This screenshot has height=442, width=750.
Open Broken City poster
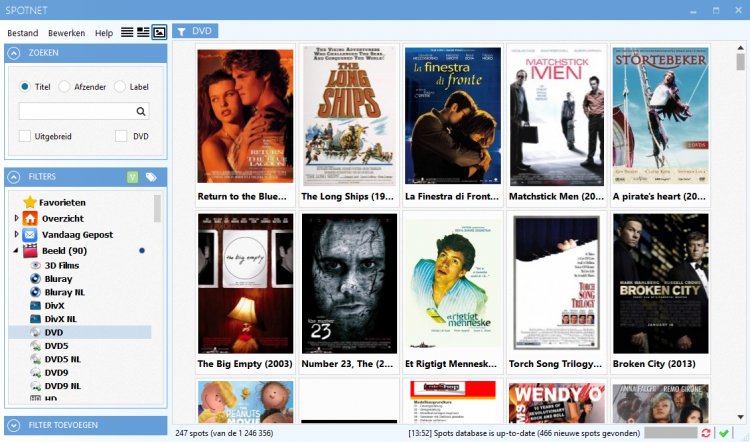661,283
